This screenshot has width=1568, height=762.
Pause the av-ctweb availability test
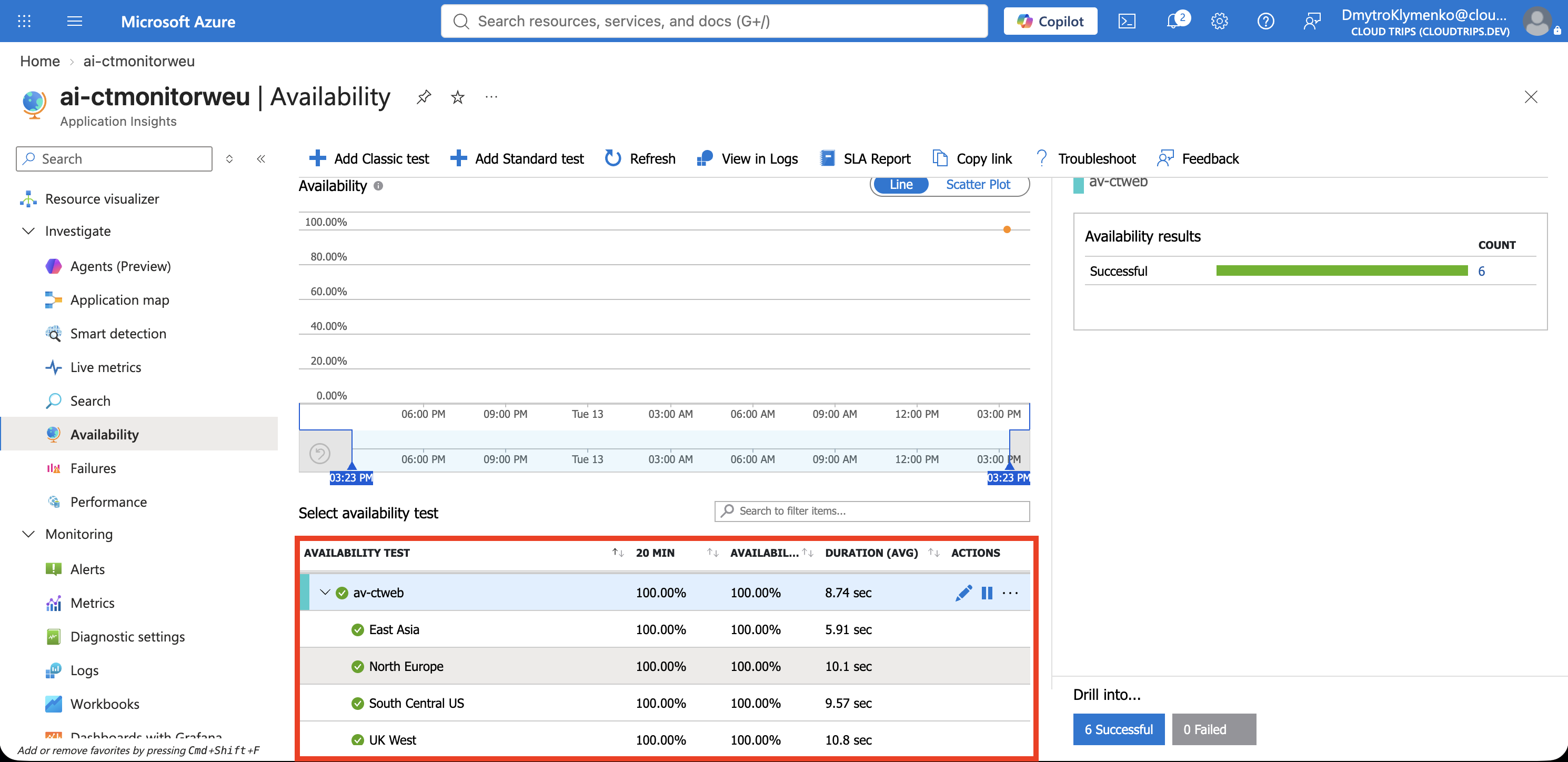[987, 593]
